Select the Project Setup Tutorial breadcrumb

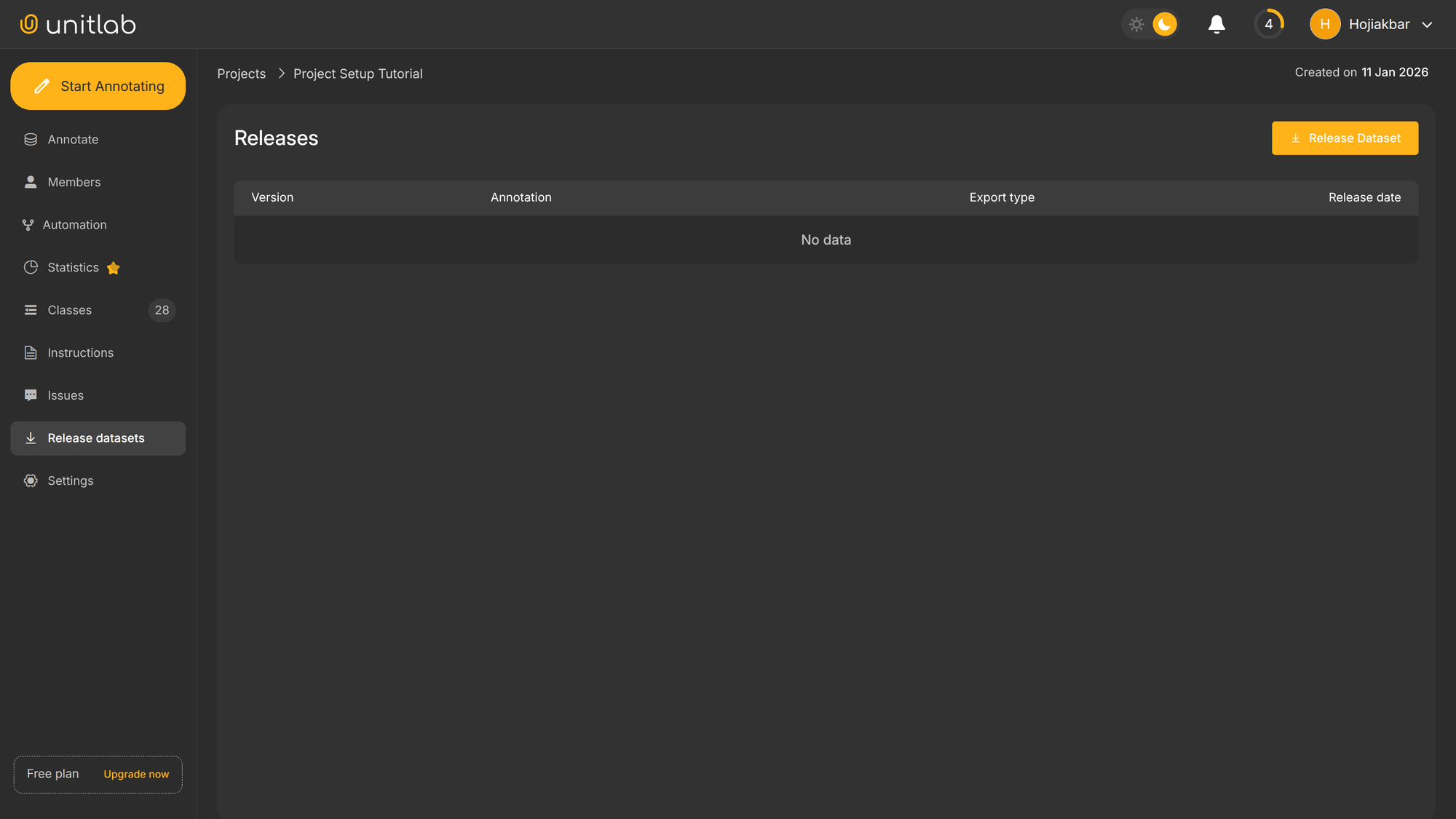[x=357, y=73]
